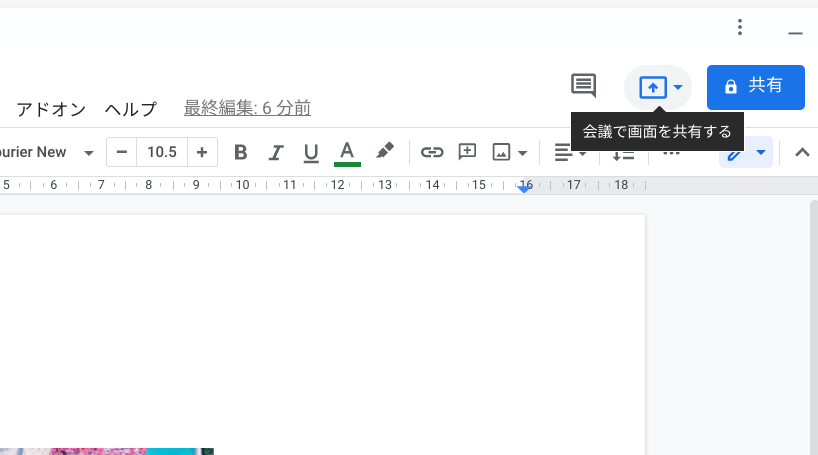Open the ヘルプ menu
This screenshot has width=818, height=455.
pyautogui.click(x=130, y=109)
